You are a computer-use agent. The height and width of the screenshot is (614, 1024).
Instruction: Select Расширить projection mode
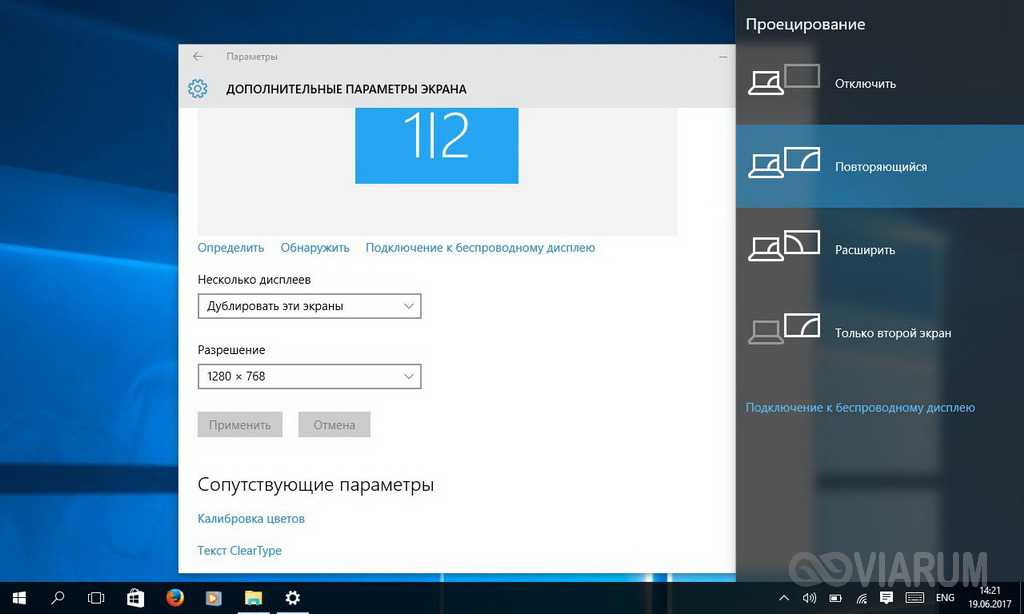pos(865,250)
